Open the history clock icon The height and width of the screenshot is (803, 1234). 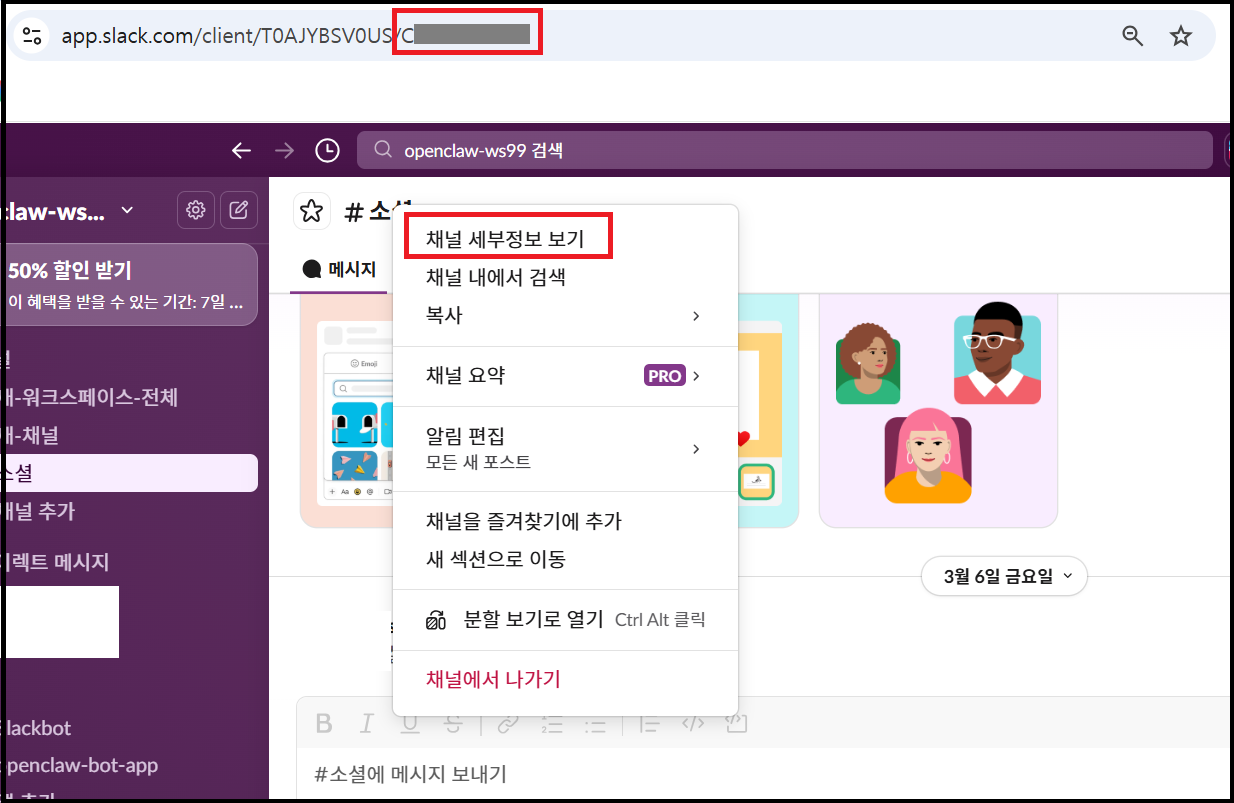point(327,150)
